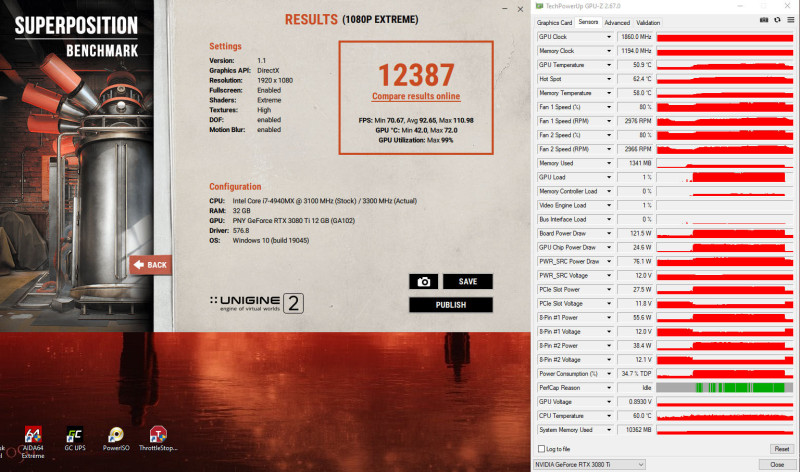
Task: Click the GPU Load history graph
Action: coord(724,177)
